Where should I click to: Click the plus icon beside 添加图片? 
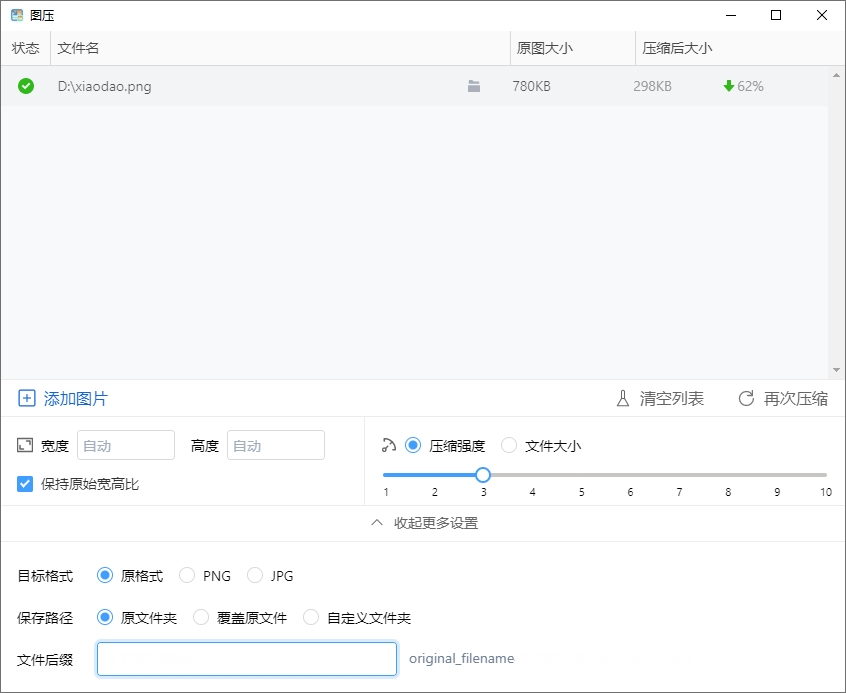click(28, 398)
